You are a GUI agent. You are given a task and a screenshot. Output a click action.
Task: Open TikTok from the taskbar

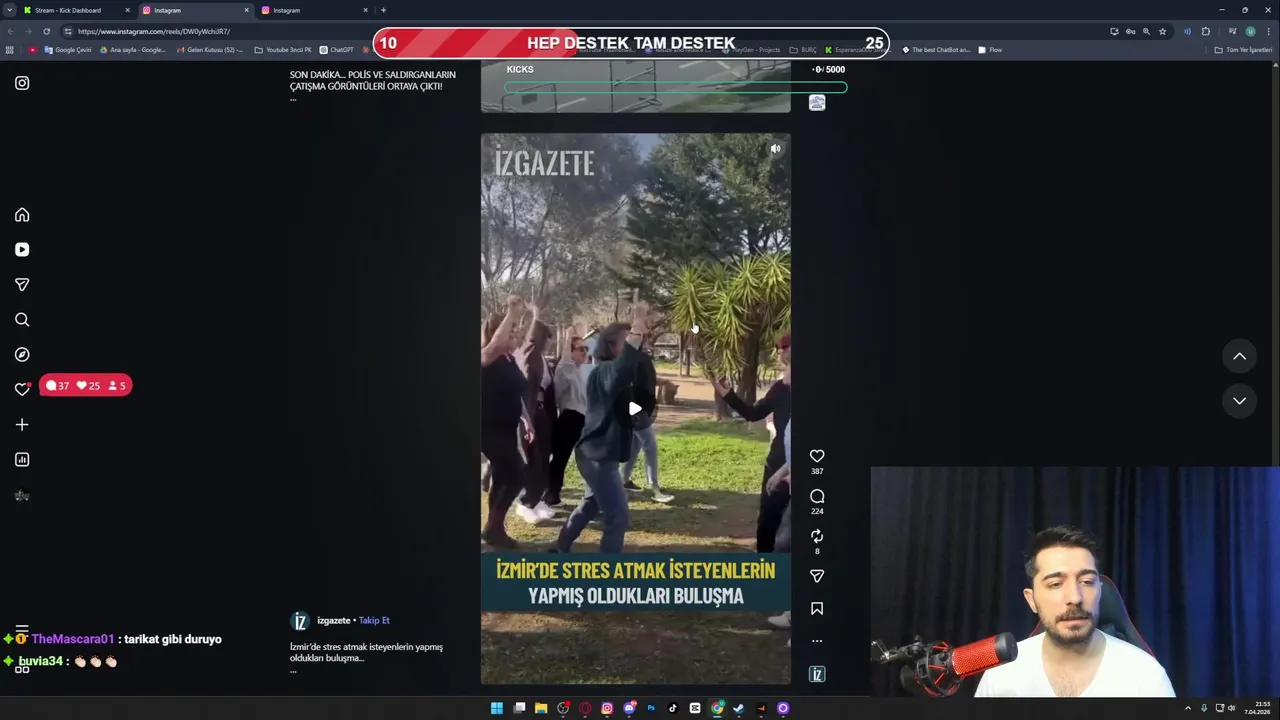(673, 708)
